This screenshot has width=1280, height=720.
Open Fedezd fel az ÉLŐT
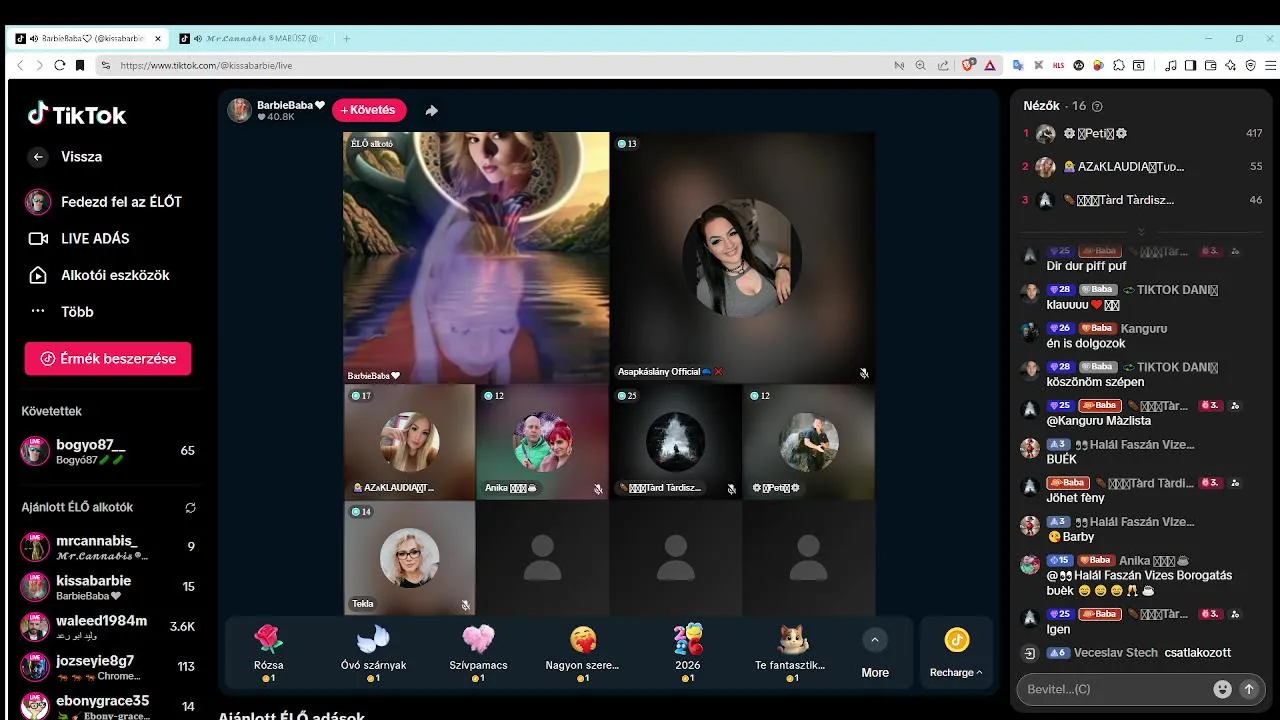pyautogui.click(x=104, y=202)
